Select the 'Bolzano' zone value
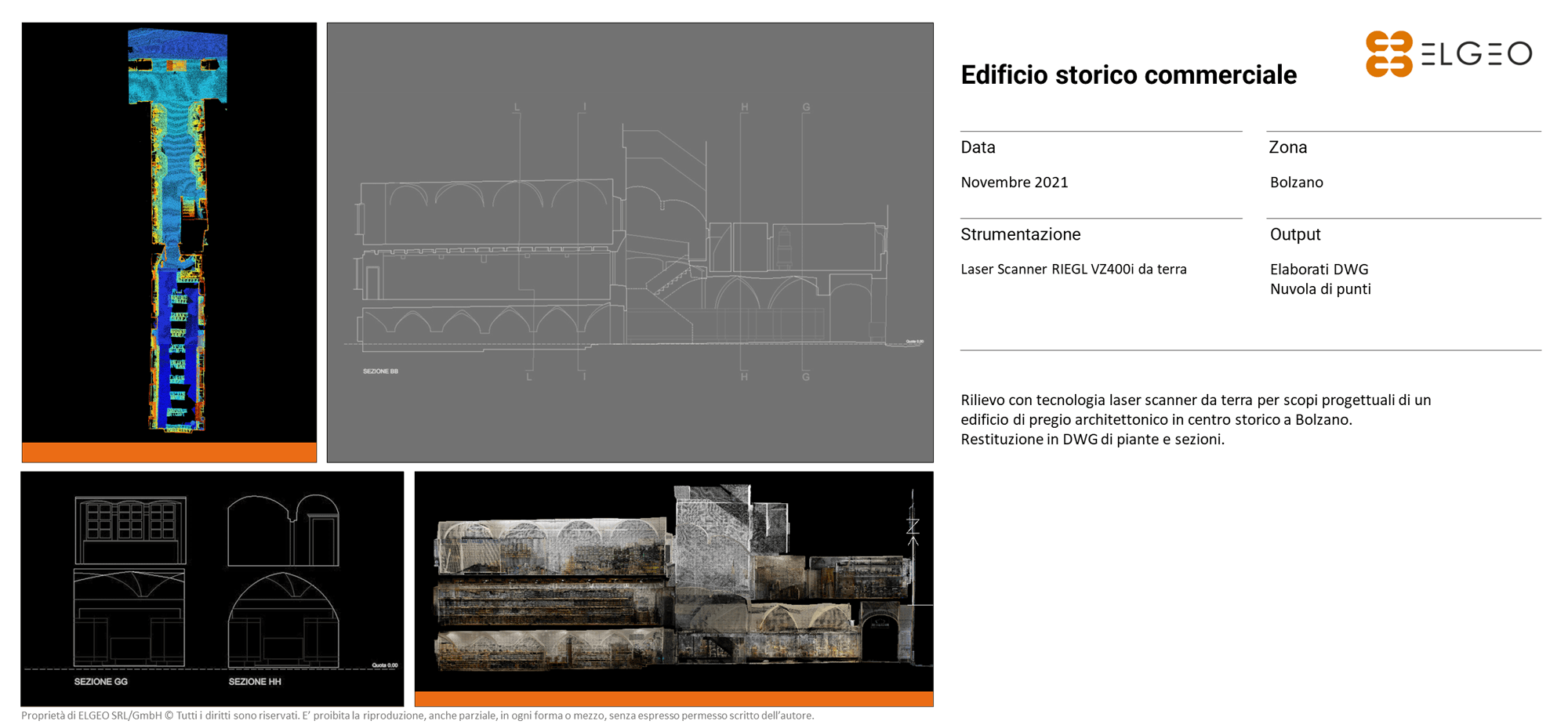The image size is (1568, 728). click(1296, 183)
